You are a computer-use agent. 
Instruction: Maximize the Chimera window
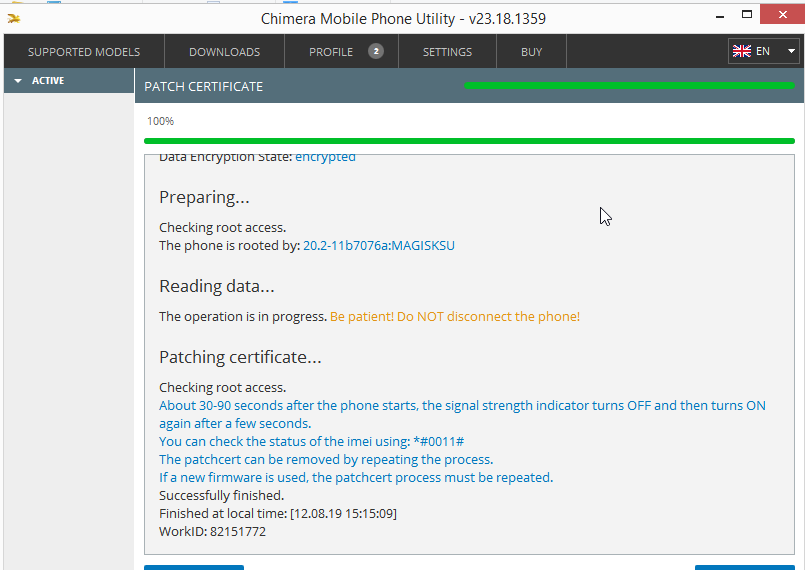pyautogui.click(x=747, y=15)
